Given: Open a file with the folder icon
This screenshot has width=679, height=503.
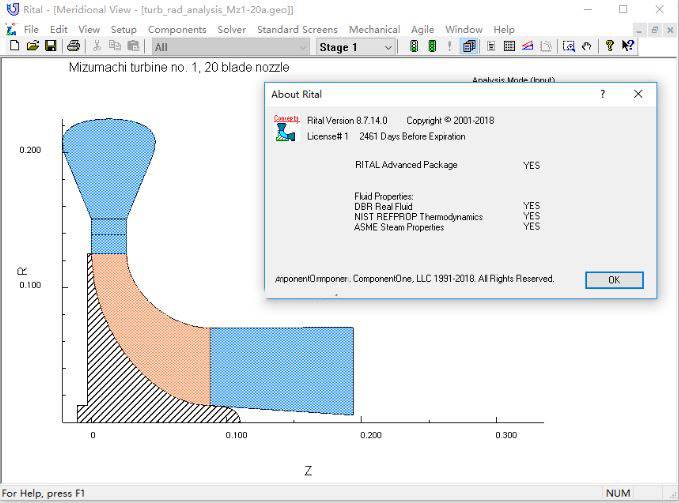Looking at the screenshot, I should pos(32,46).
